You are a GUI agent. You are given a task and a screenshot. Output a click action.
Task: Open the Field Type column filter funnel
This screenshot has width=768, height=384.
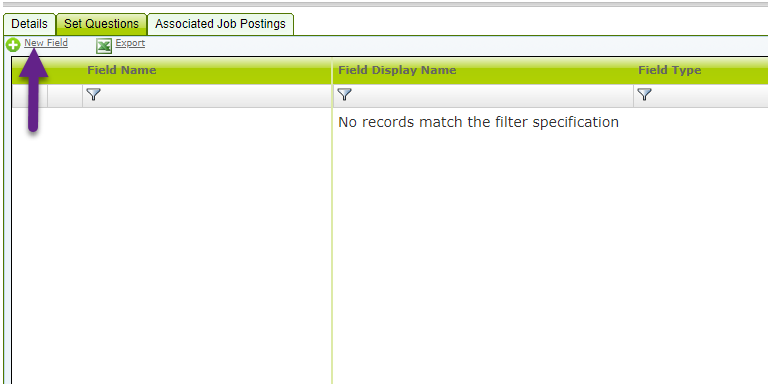point(645,95)
